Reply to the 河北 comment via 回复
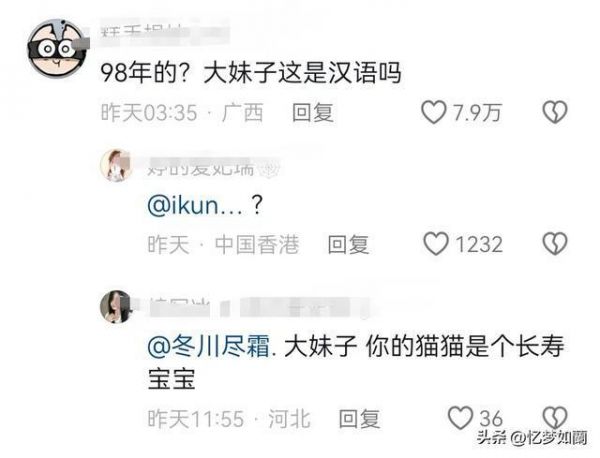This screenshot has width=600, height=458. (x=359, y=418)
